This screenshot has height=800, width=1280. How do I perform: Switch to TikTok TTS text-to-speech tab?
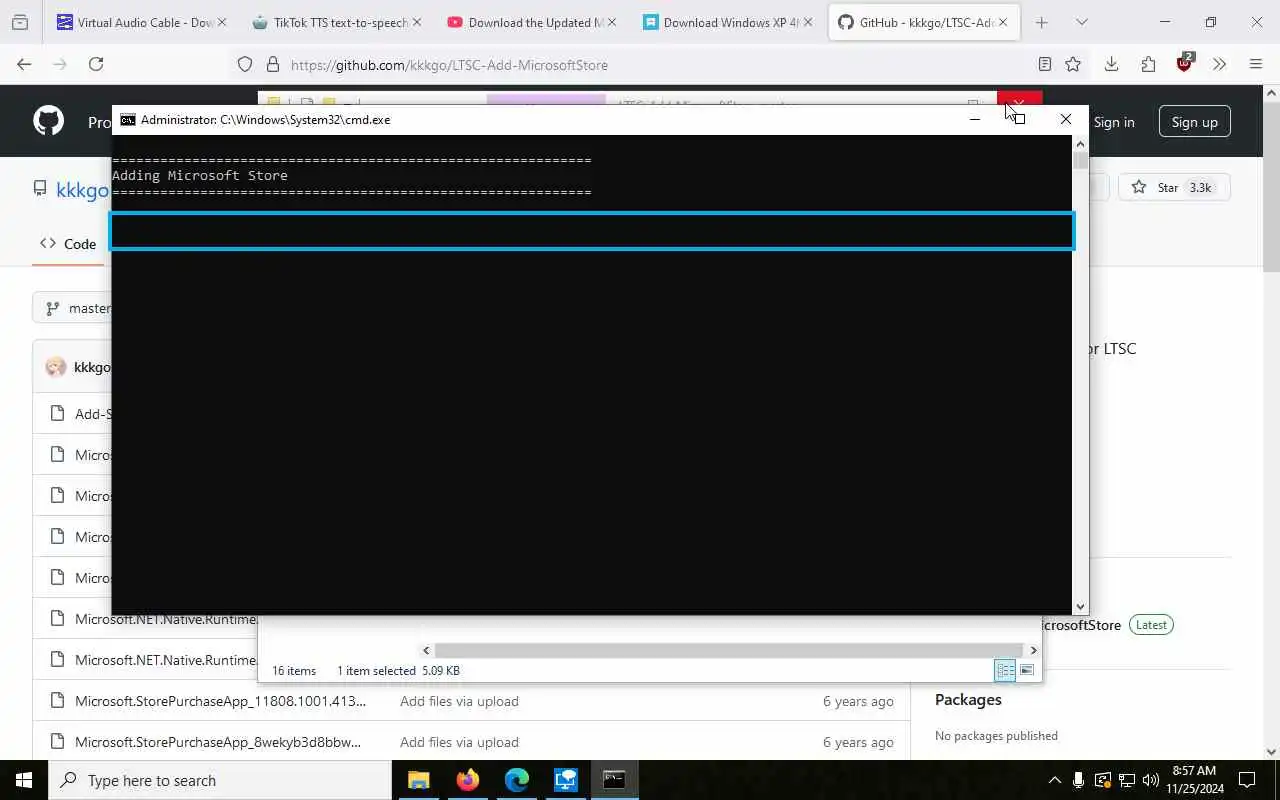point(336,22)
